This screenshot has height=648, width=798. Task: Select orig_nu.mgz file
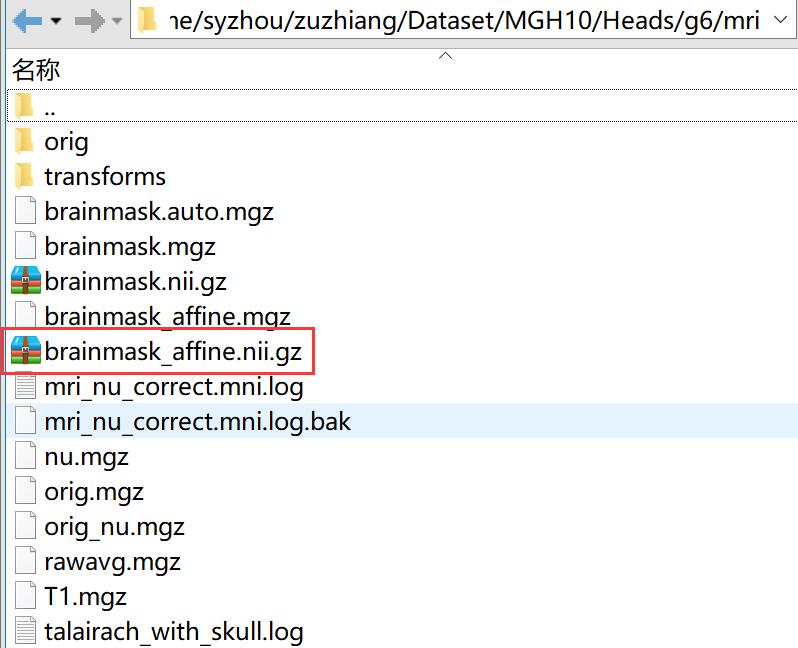(x=115, y=527)
